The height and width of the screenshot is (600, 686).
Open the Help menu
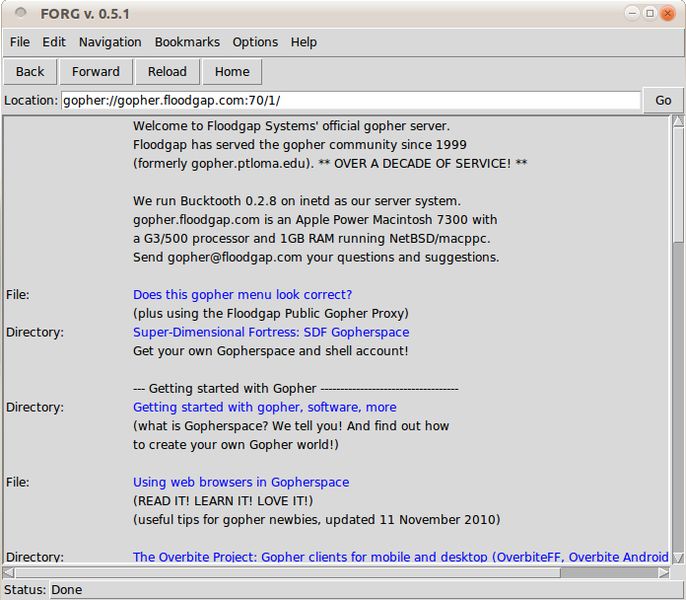tap(304, 42)
